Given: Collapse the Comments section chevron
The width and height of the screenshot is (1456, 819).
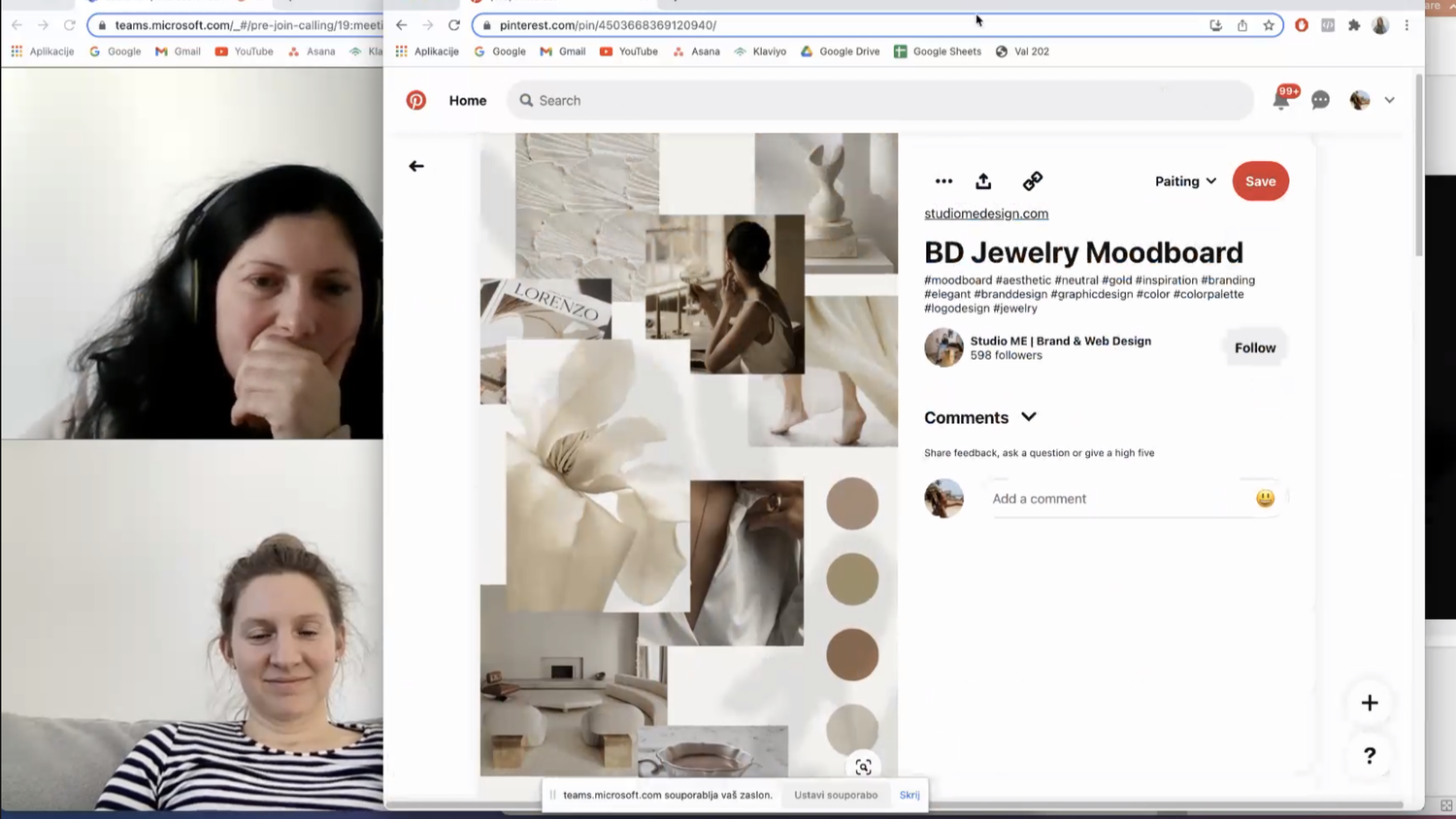Looking at the screenshot, I should (1029, 417).
